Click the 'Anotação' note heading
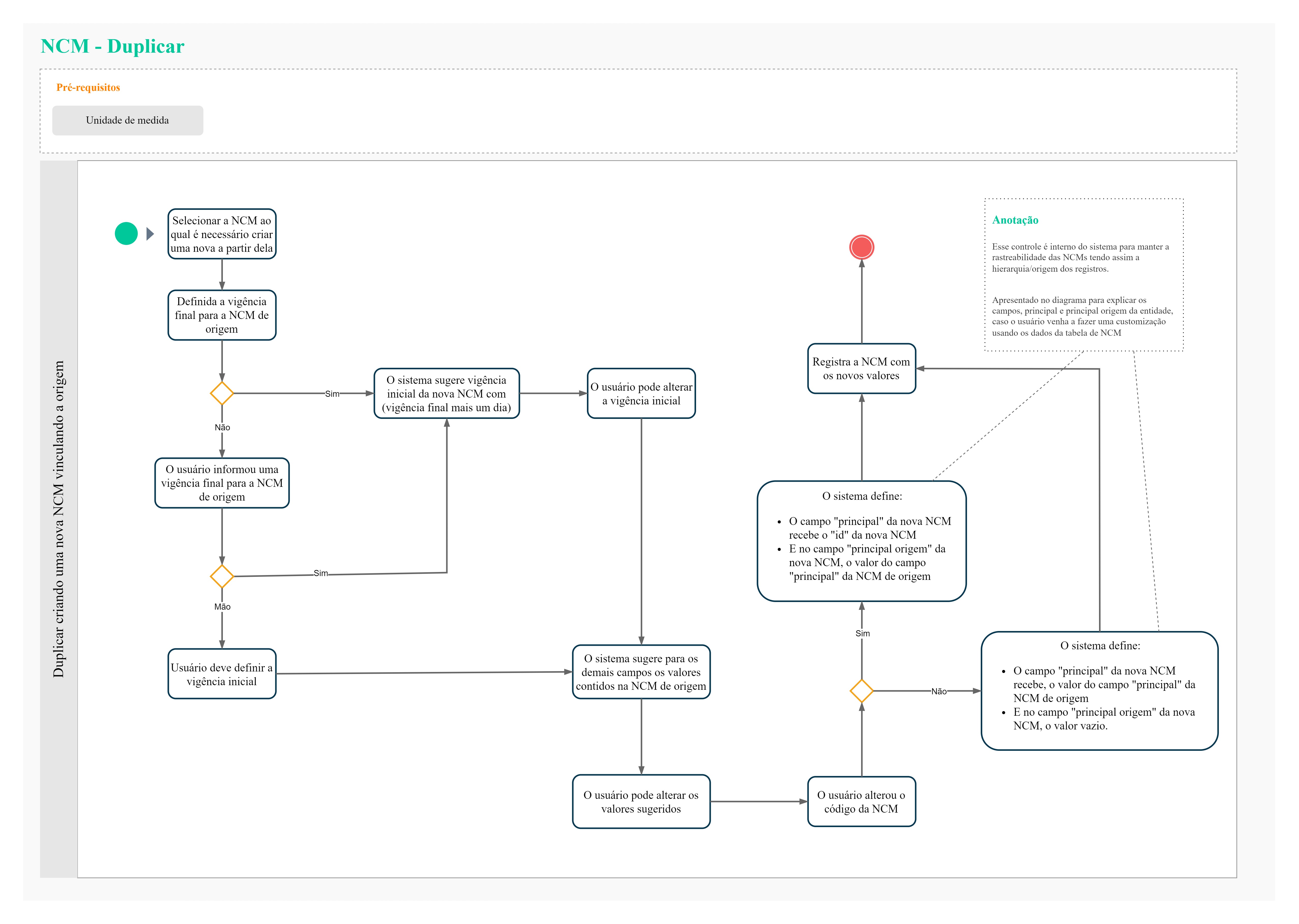Screen dimensions: 1299x924 [1015, 220]
